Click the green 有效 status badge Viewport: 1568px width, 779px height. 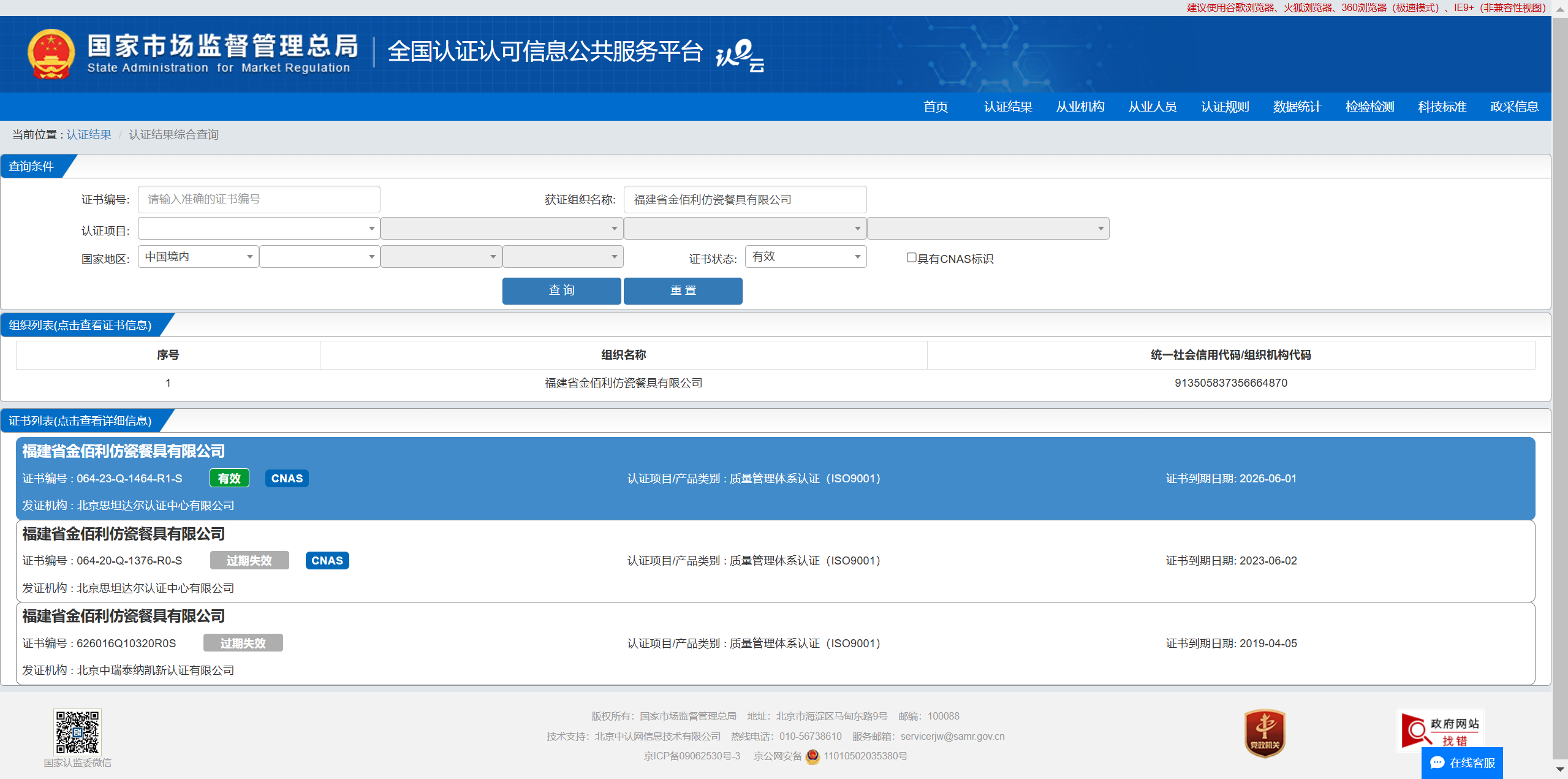point(229,478)
